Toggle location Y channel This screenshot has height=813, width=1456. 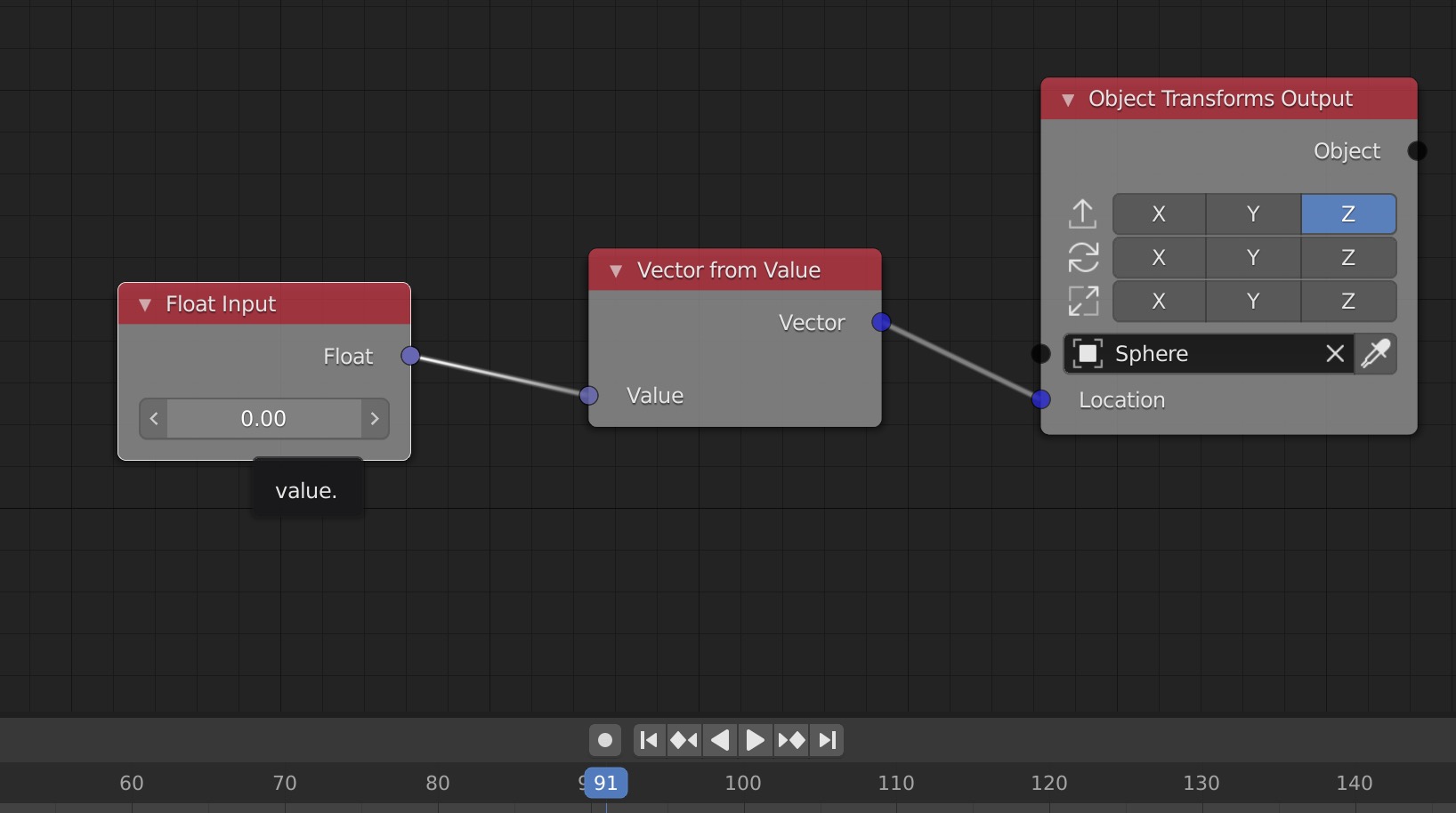pos(1254,214)
